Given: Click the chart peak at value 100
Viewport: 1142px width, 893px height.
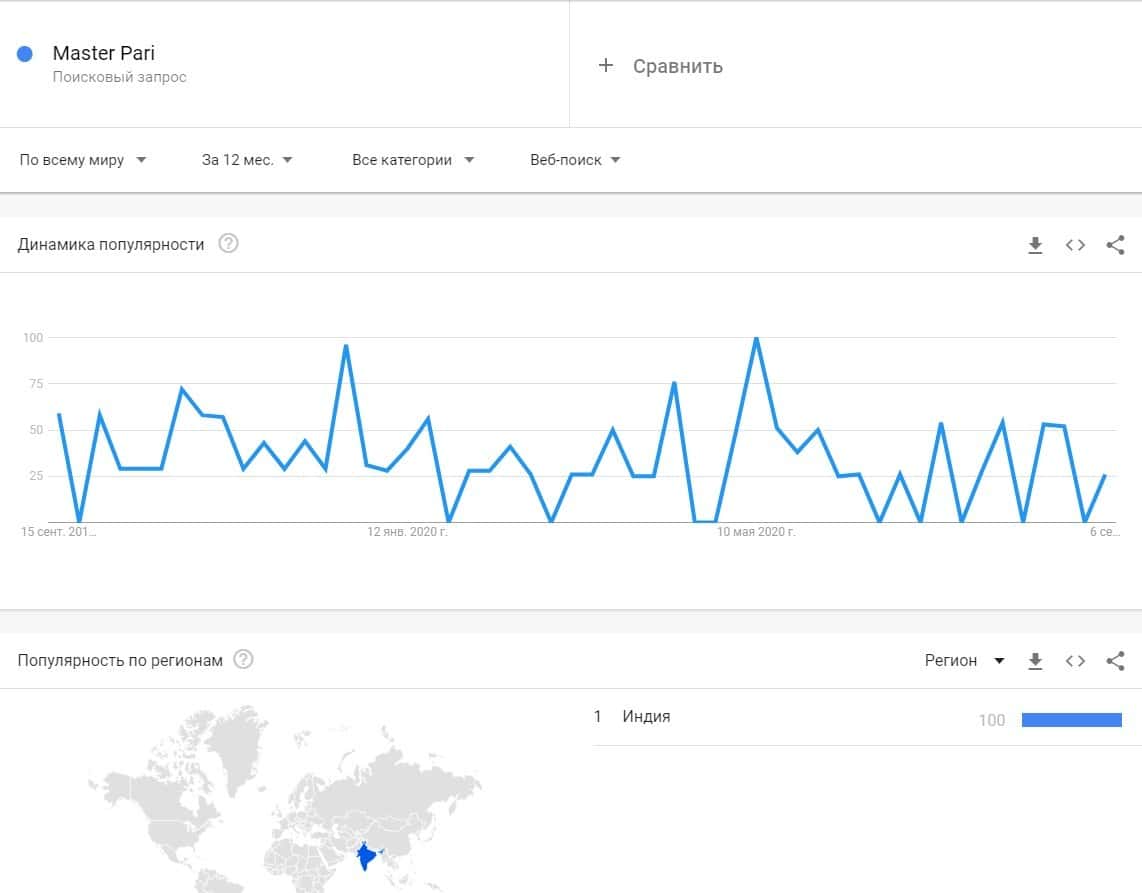Looking at the screenshot, I should (x=756, y=339).
